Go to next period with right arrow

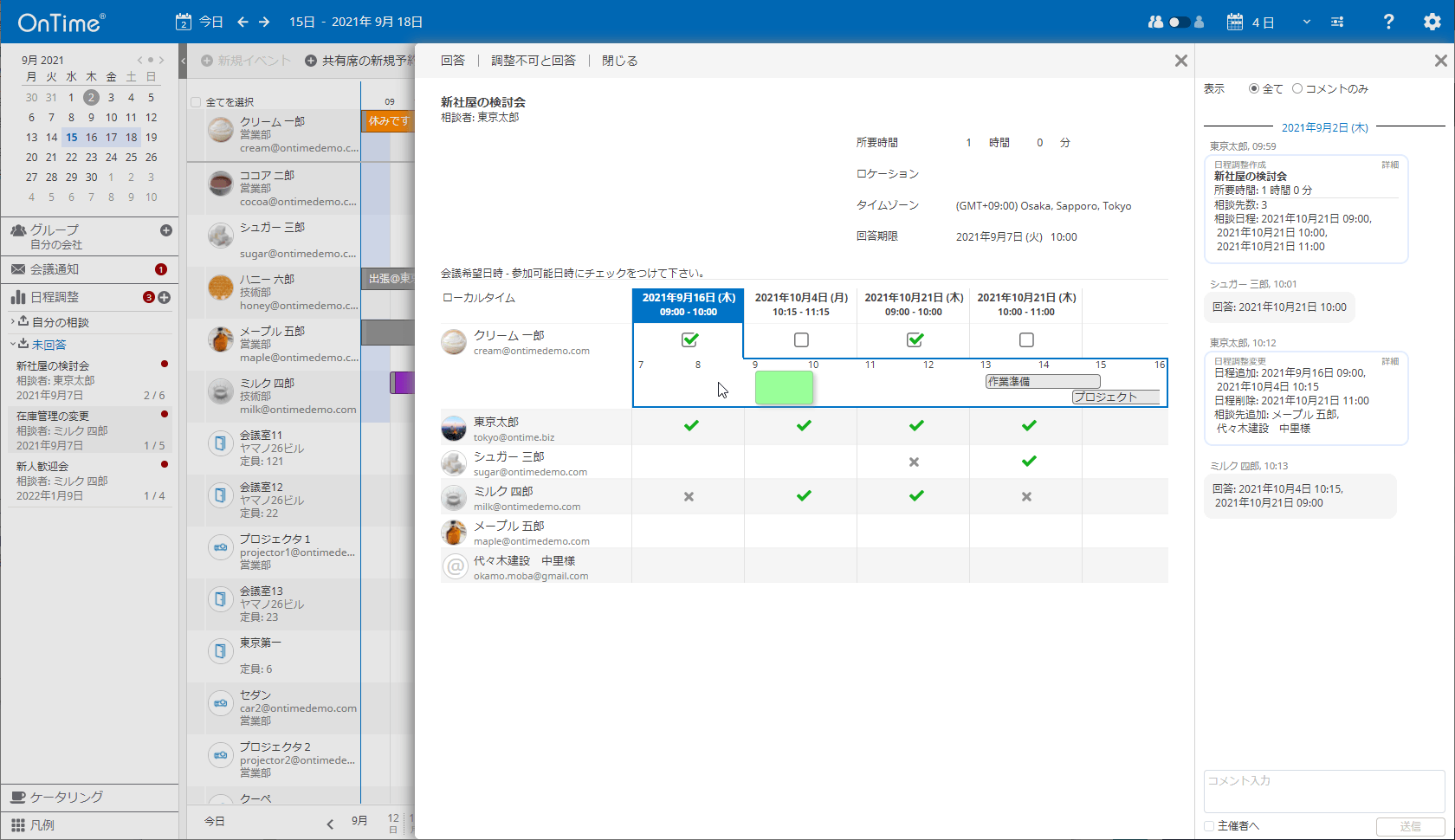click(264, 22)
